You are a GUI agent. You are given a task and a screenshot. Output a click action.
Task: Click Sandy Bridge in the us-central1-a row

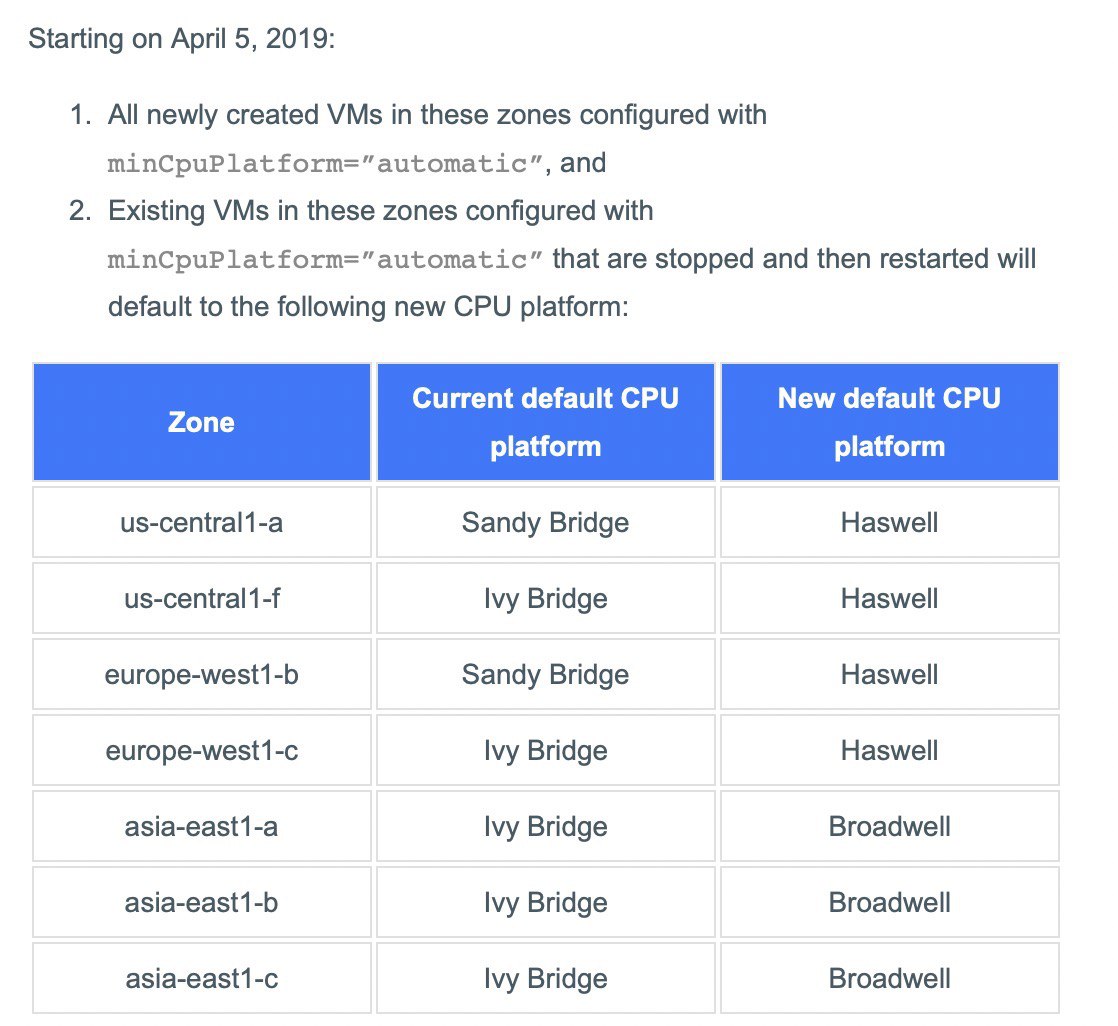point(545,522)
